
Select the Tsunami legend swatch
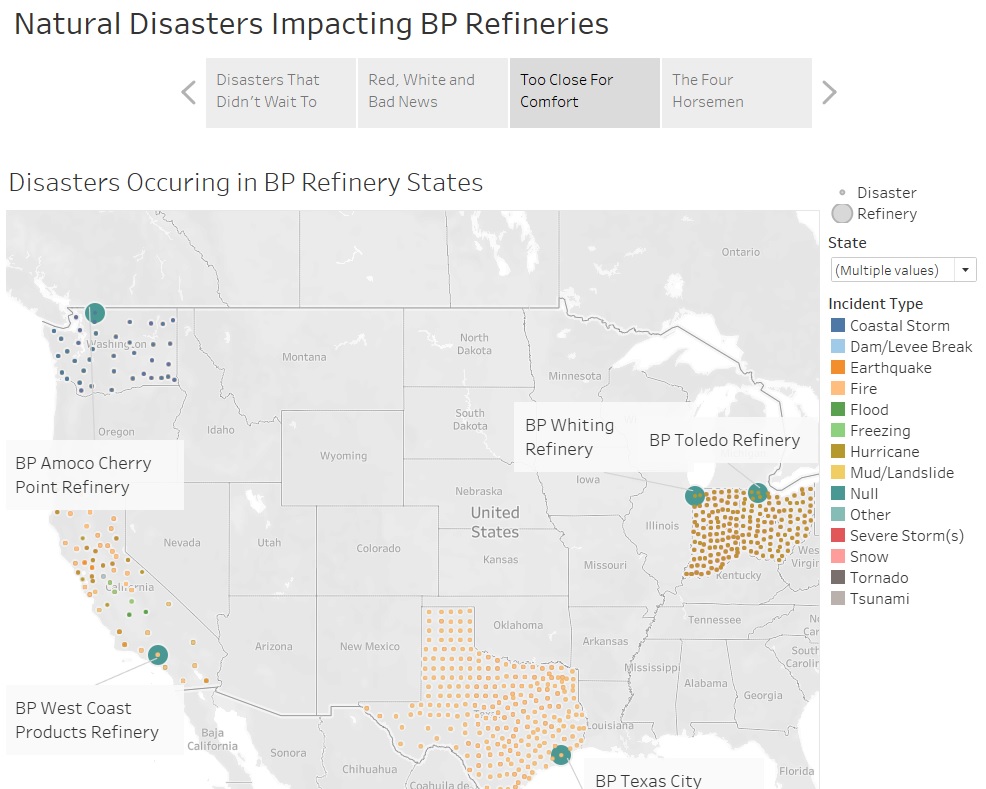838,599
